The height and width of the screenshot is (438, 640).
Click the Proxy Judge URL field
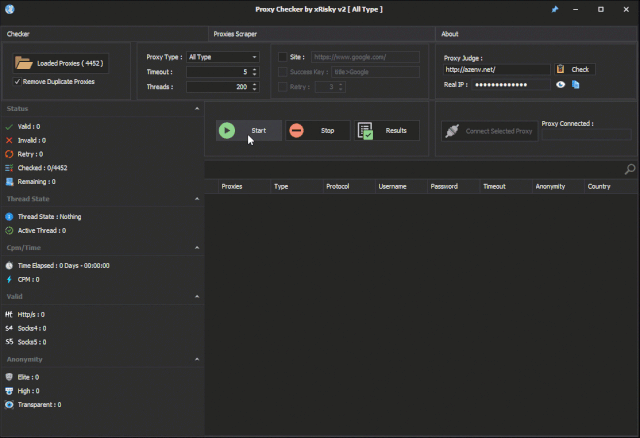point(496,70)
